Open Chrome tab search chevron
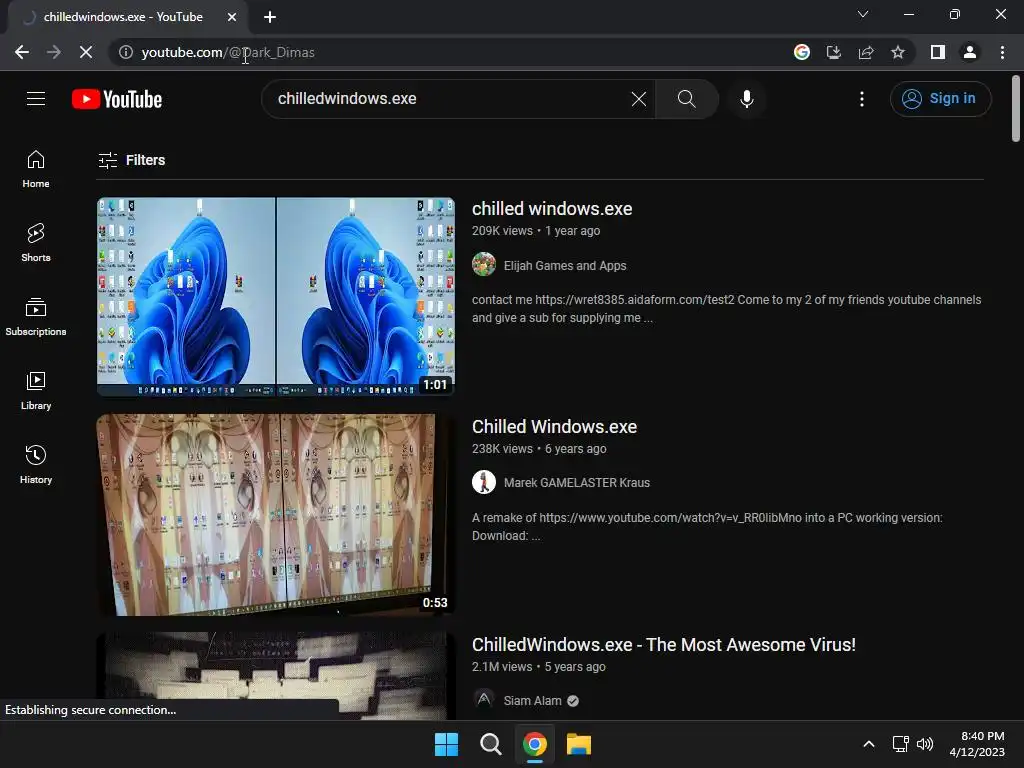The image size is (1024, 768). pos(863,14)
